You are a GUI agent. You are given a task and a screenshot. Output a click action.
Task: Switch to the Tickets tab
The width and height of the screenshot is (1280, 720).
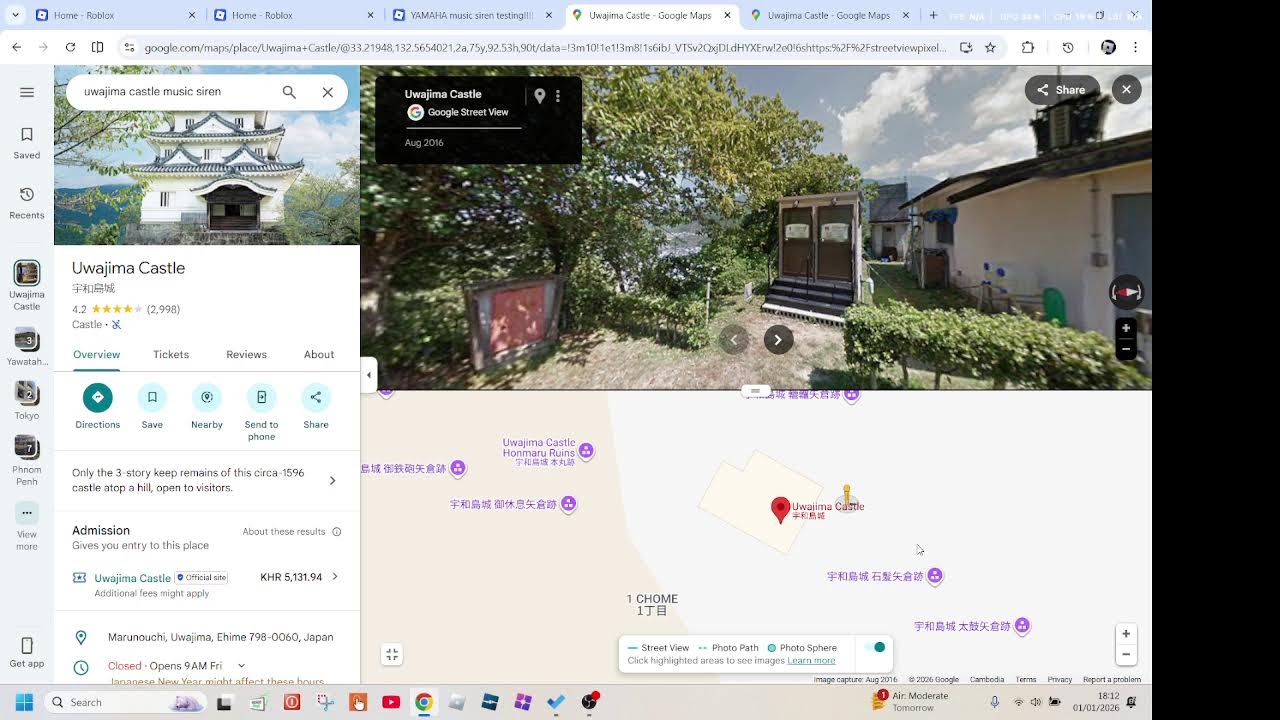point(171,355)
